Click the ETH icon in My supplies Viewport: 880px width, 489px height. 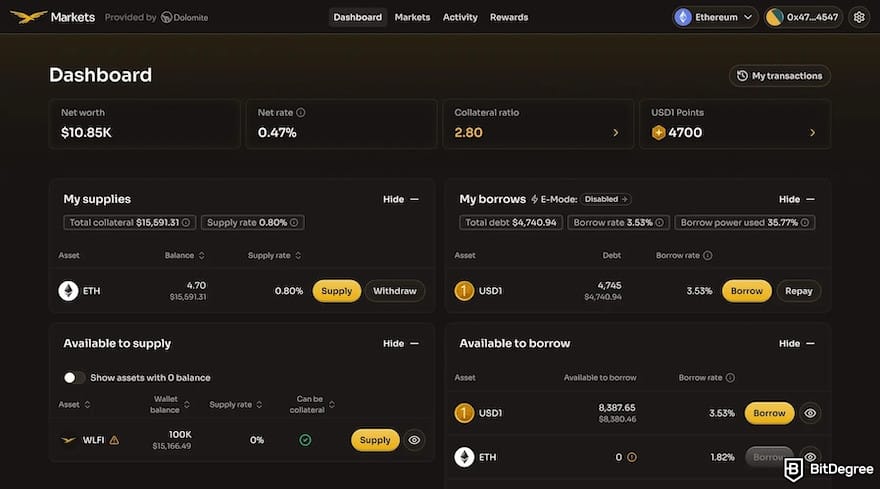[68, 291]
